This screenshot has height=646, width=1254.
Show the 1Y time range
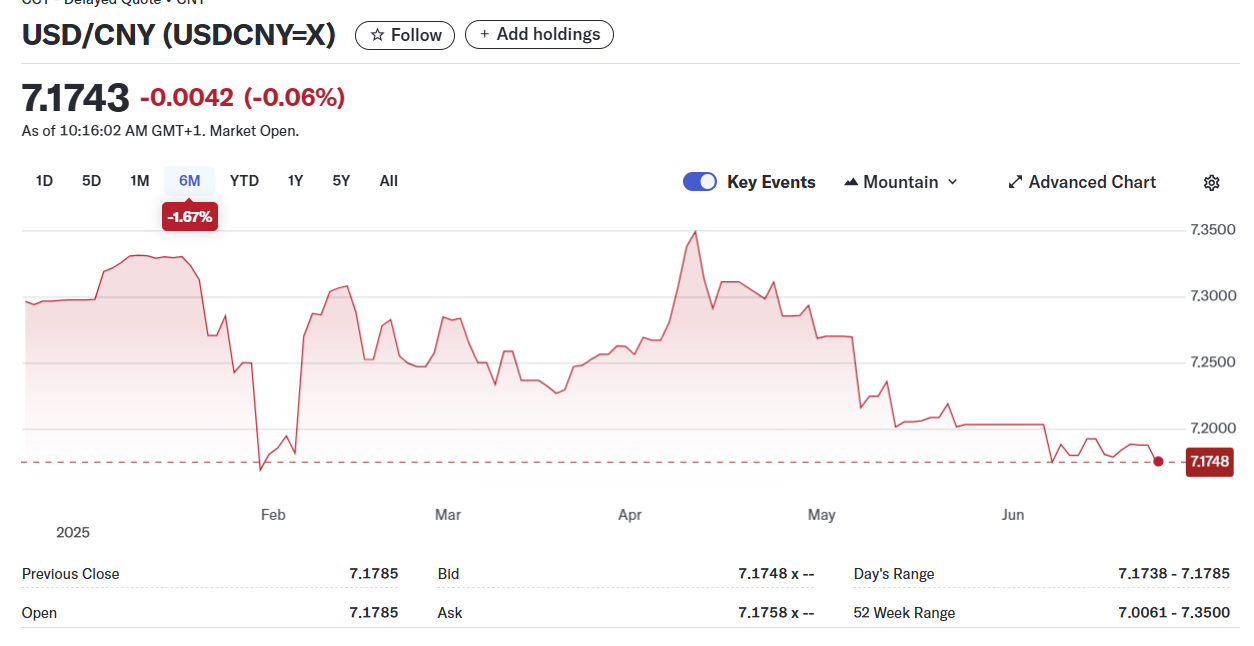click(295, 181)
